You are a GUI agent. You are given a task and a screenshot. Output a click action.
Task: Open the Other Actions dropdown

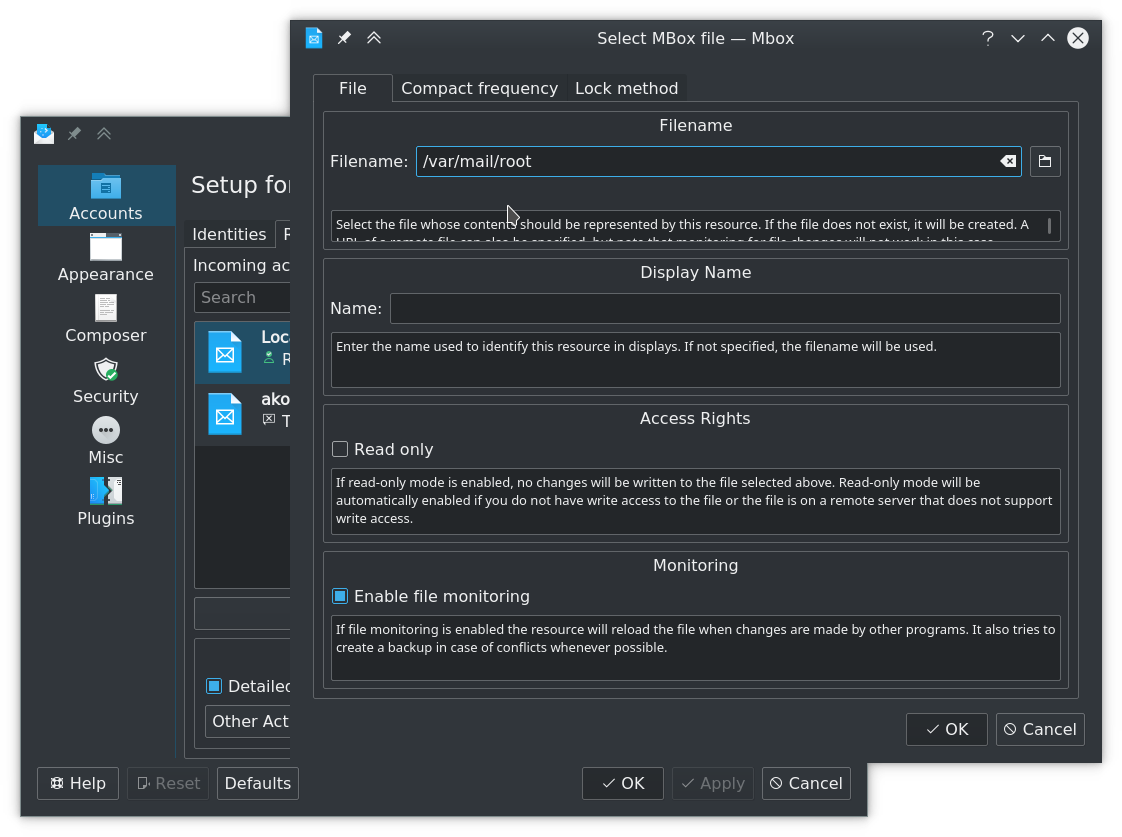[250, 721]
